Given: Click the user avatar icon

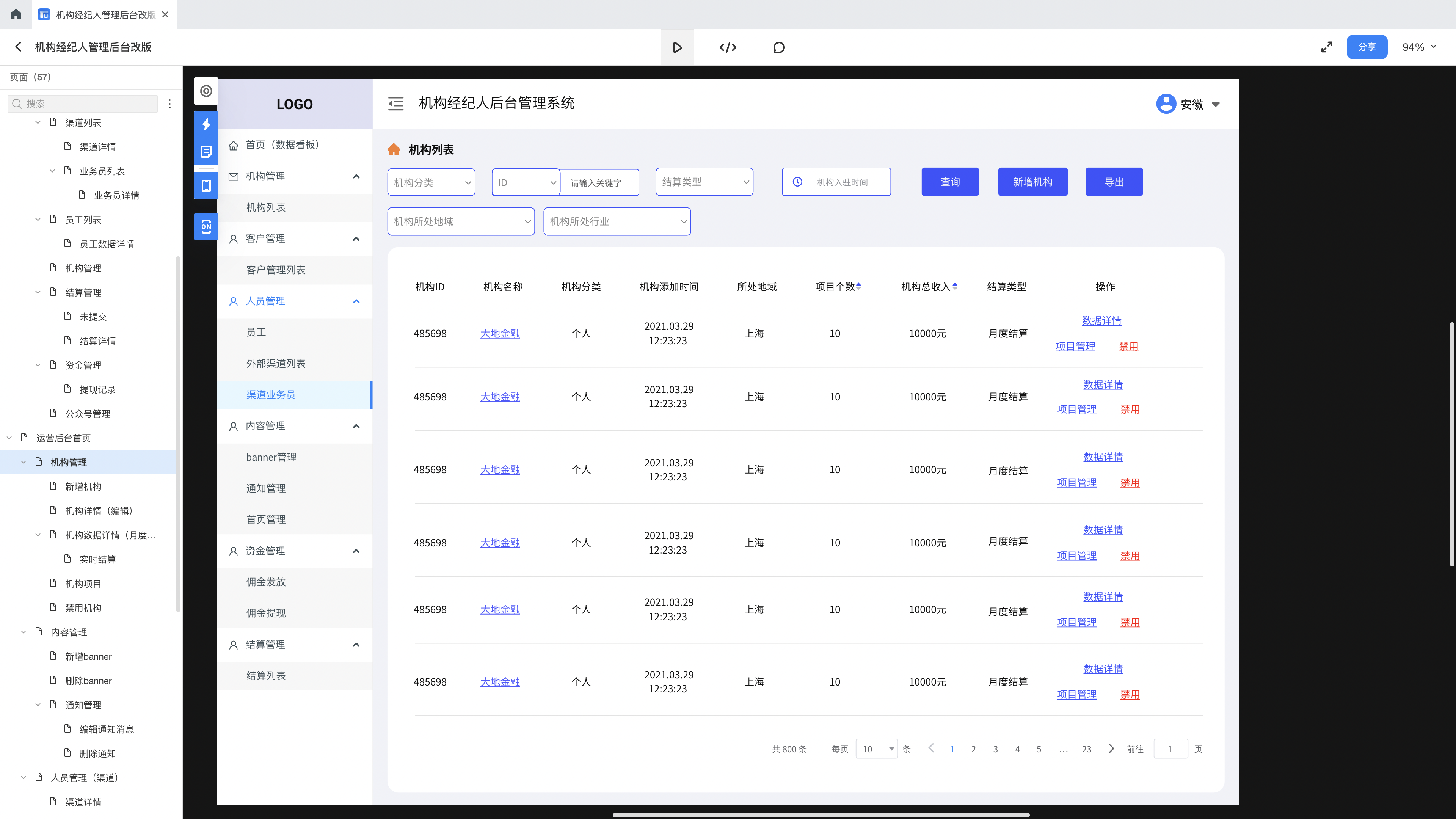Looking at the screenshot, I should coord(1166,104).
